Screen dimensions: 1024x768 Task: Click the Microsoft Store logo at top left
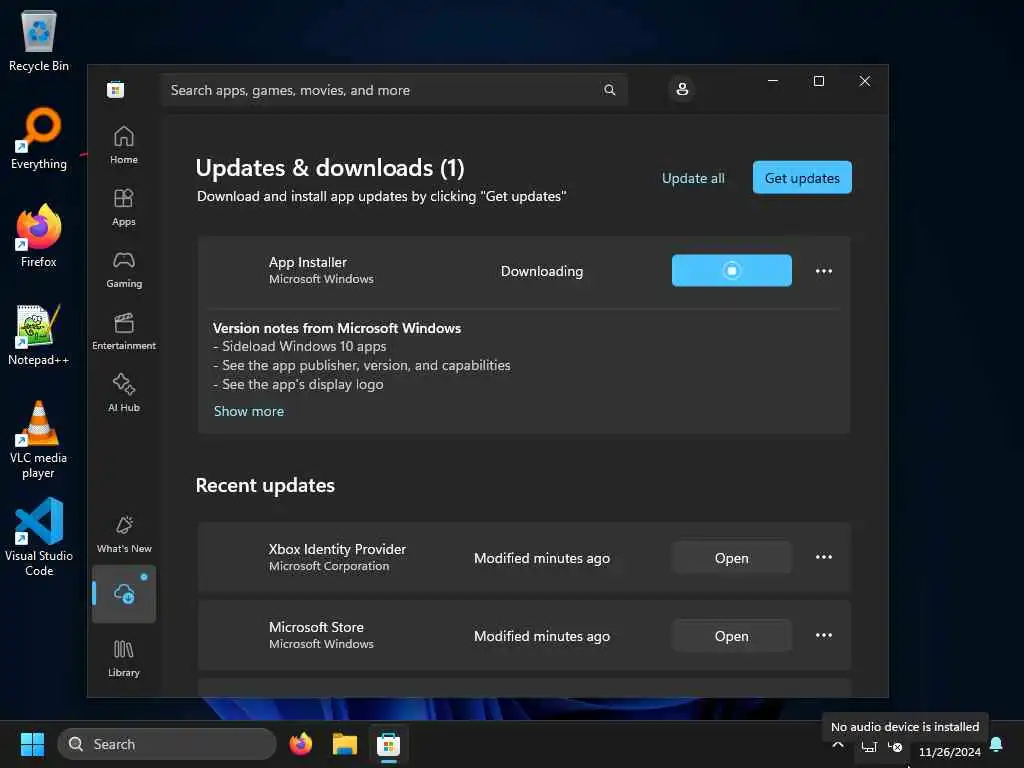[116, 89]
